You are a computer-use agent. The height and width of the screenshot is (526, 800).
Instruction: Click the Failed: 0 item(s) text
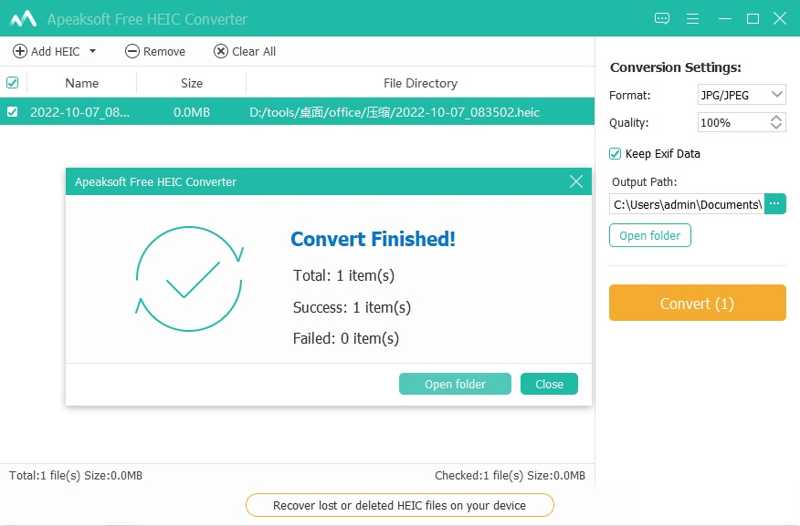(346, 338)
